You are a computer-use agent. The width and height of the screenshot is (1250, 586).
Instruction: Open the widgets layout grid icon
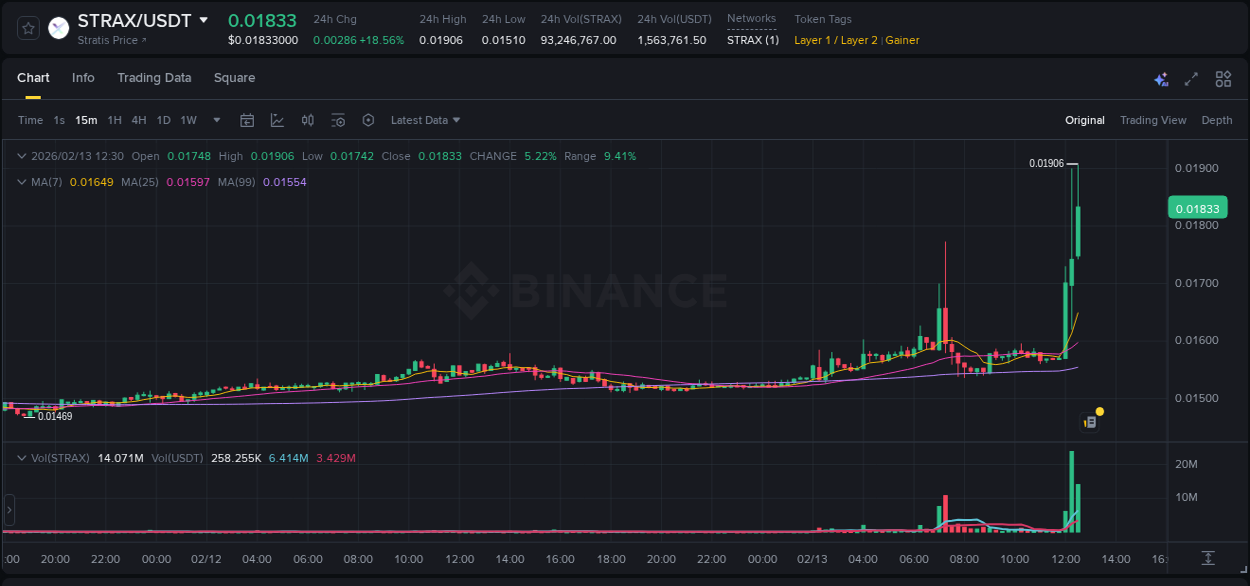[x=1222, y=78]
